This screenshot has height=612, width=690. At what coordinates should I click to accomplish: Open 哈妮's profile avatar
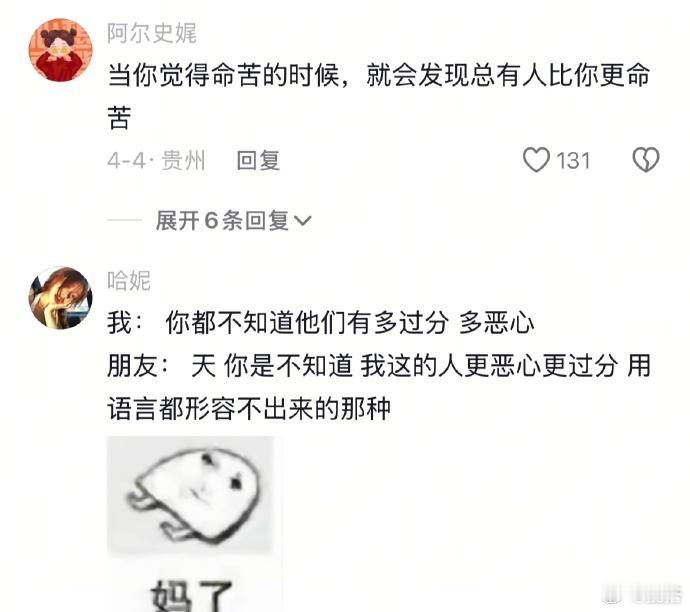point(61,297)
